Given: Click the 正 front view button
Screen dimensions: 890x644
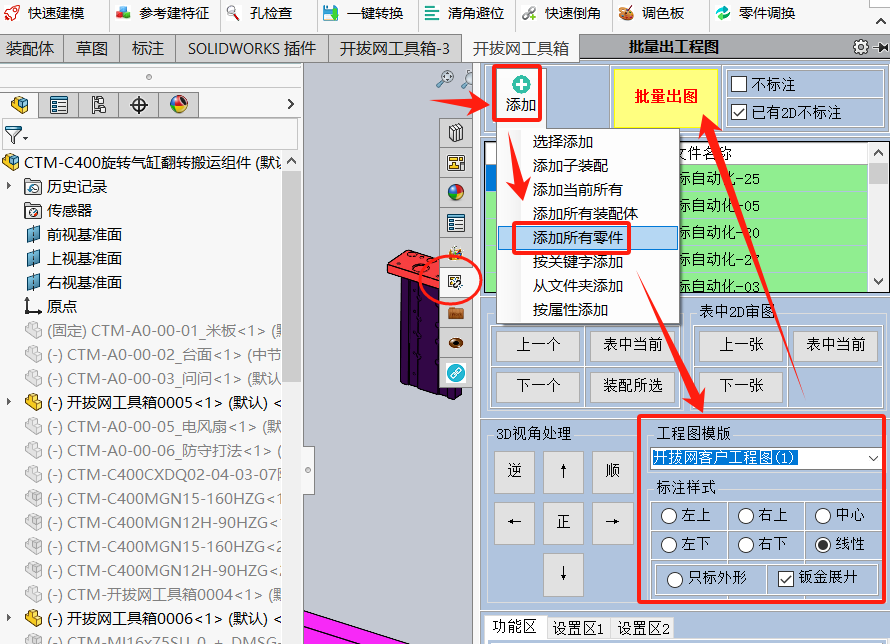Looking at the screenshot, I should tap(563, 523).
